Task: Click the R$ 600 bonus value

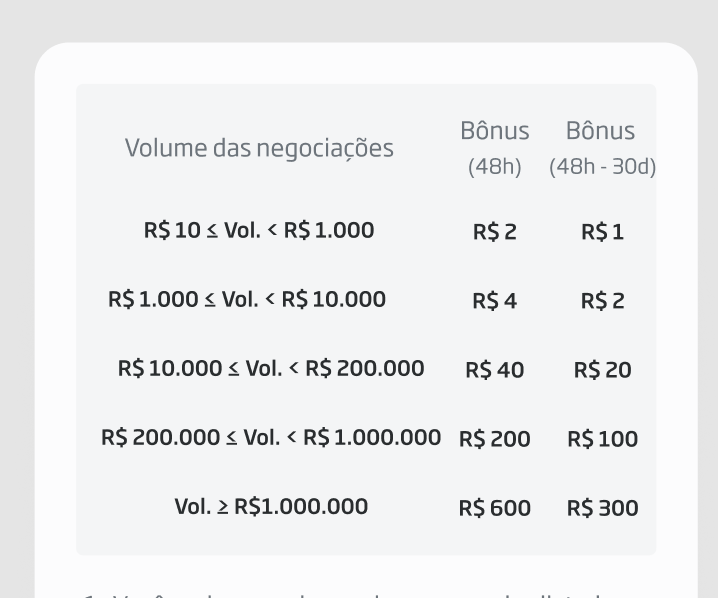Action: [495, 508]
